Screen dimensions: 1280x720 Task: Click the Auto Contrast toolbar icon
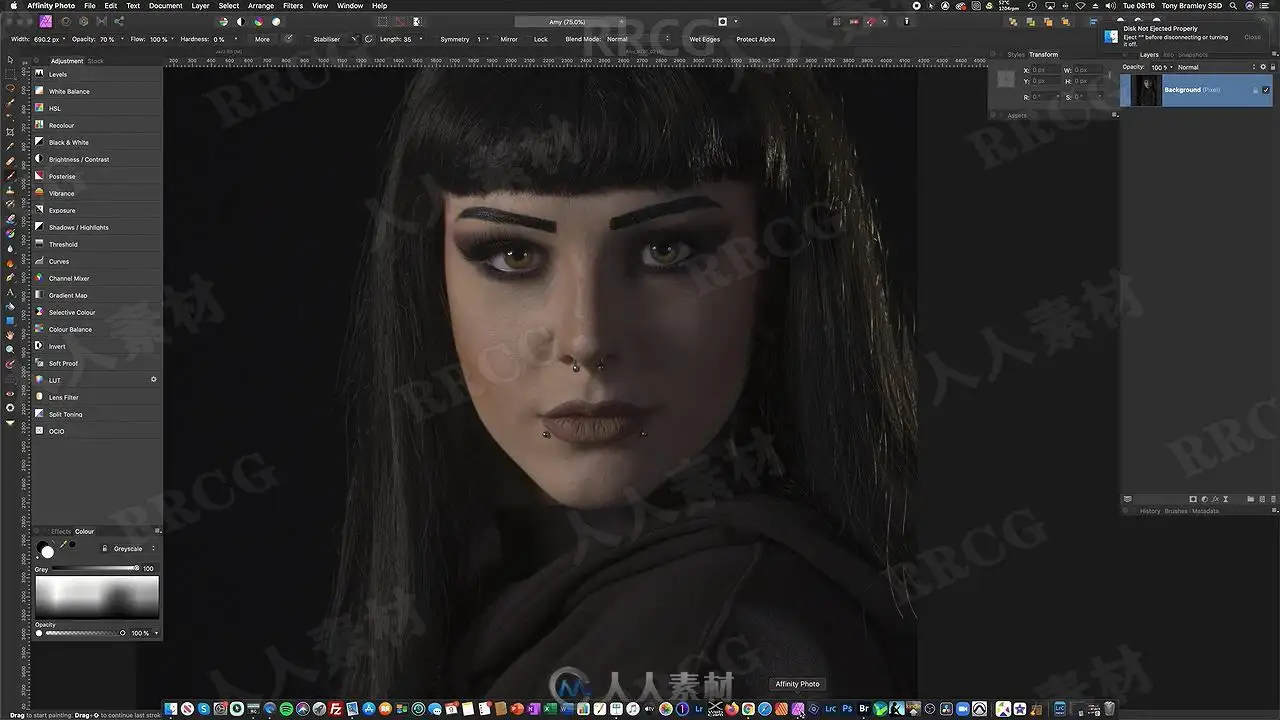[240, 21]
